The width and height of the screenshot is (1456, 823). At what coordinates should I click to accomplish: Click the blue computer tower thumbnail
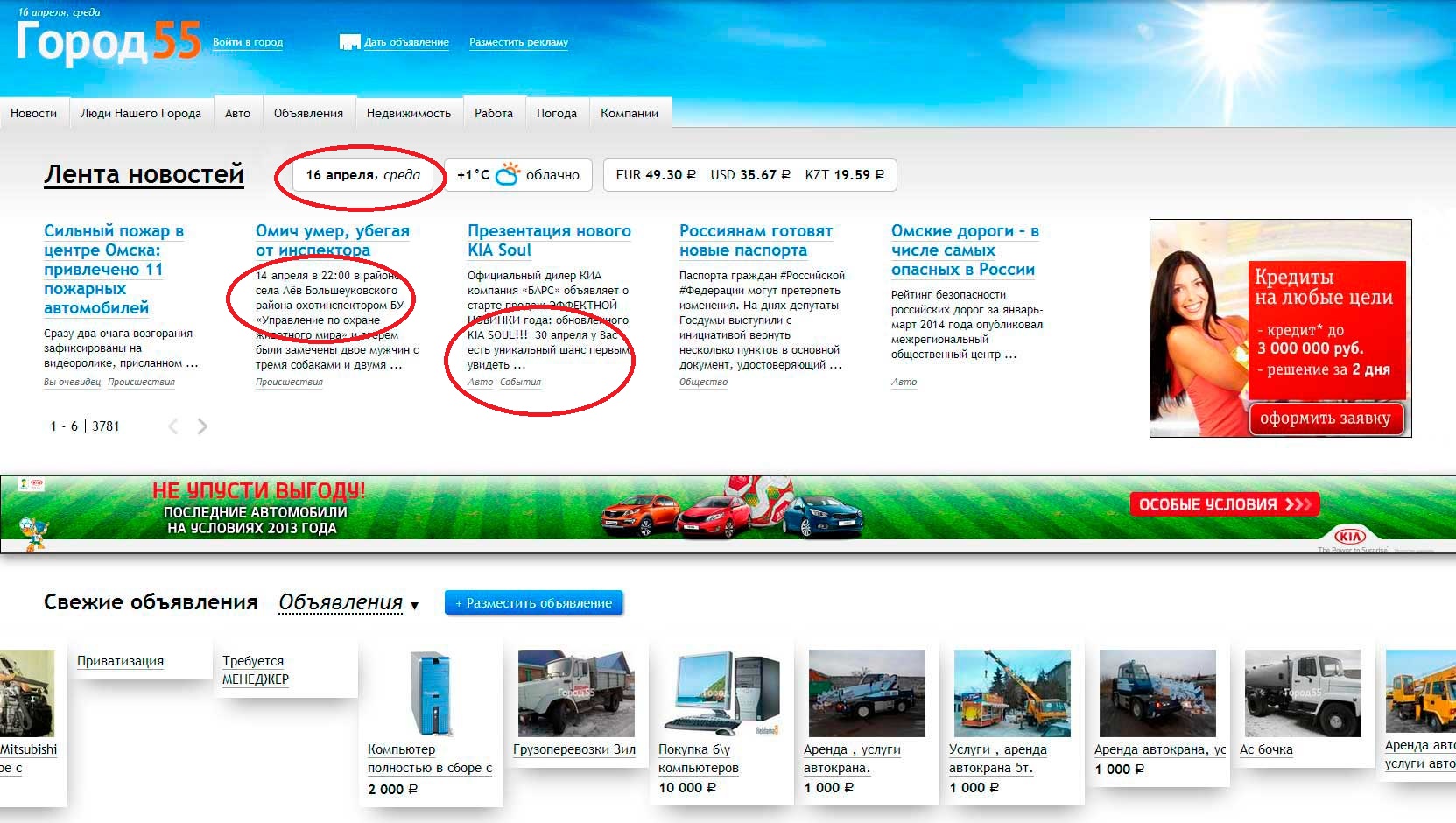pyautogui.click(x=430, y=693)
